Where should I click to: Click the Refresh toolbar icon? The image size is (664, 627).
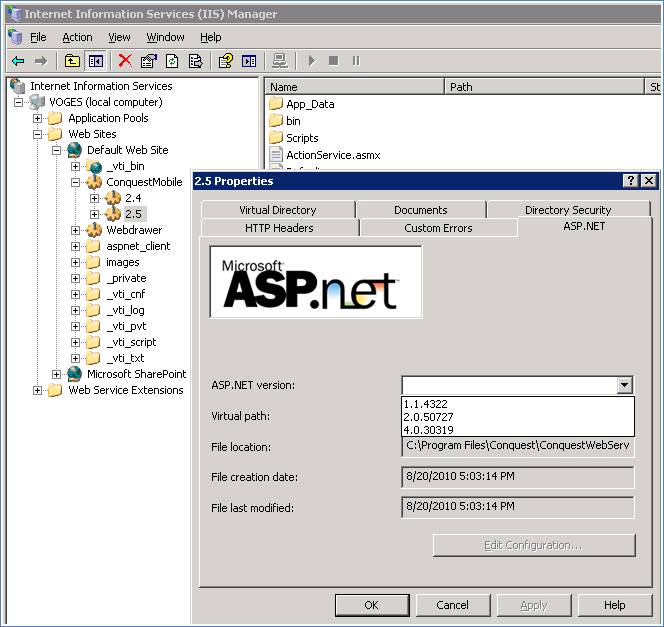pyautogui.click(x=172, y=61)
